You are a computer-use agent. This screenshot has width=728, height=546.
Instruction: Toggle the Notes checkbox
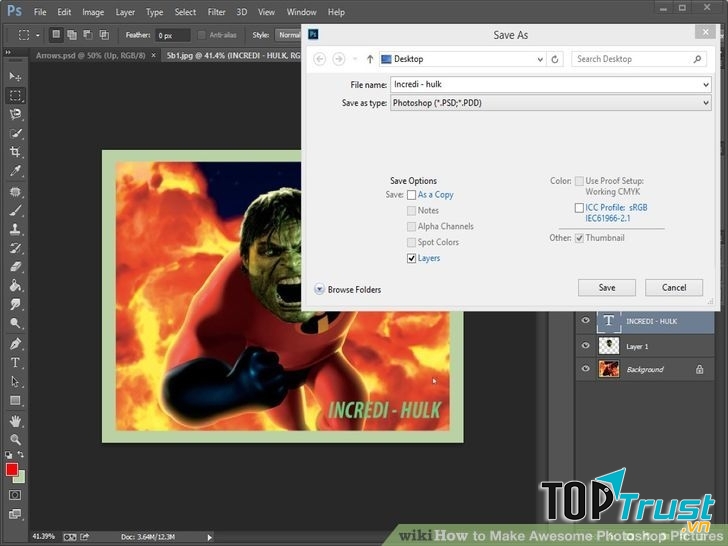(x=411, y=211)
